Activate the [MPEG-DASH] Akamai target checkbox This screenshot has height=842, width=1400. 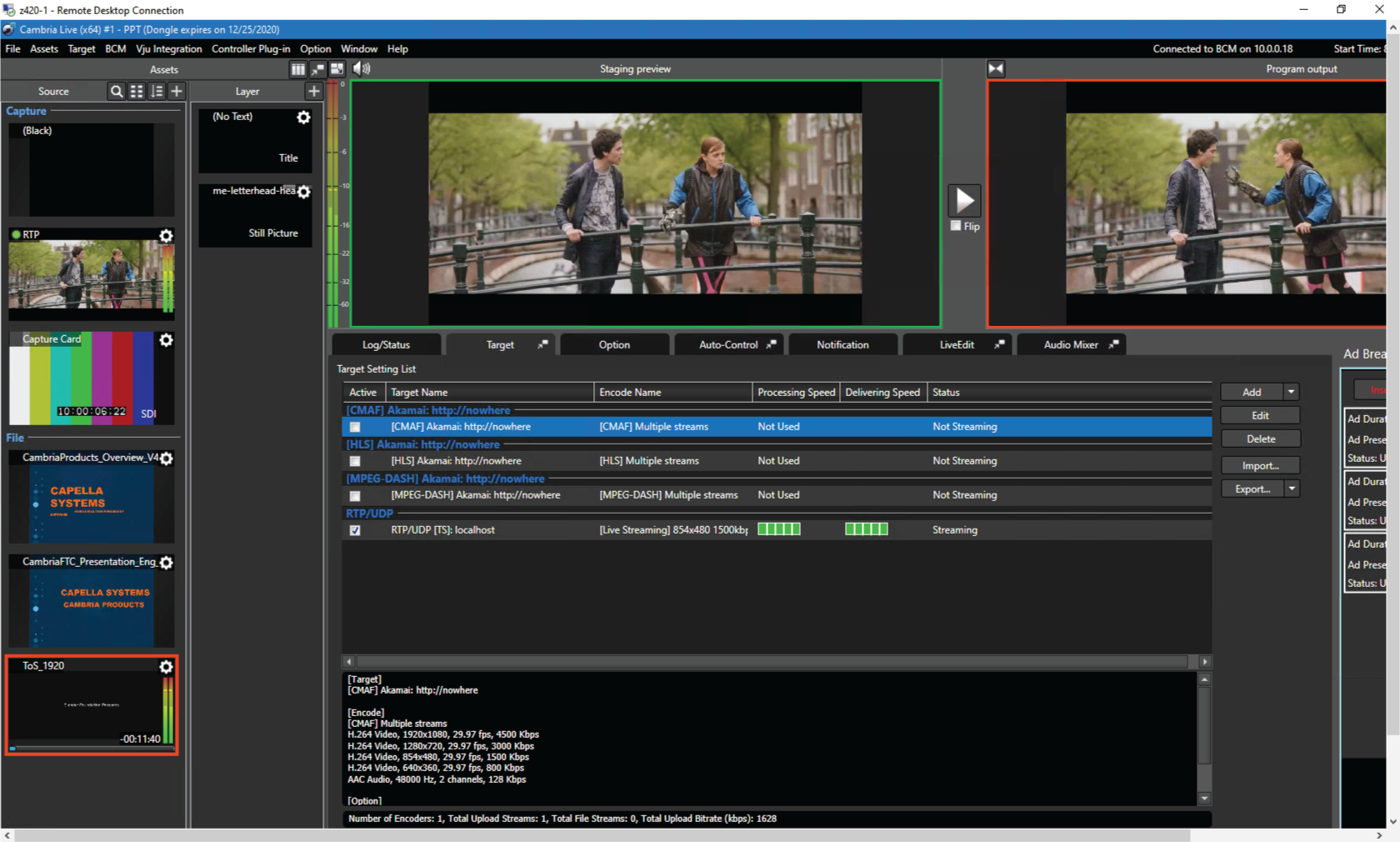tap(355, 496)
